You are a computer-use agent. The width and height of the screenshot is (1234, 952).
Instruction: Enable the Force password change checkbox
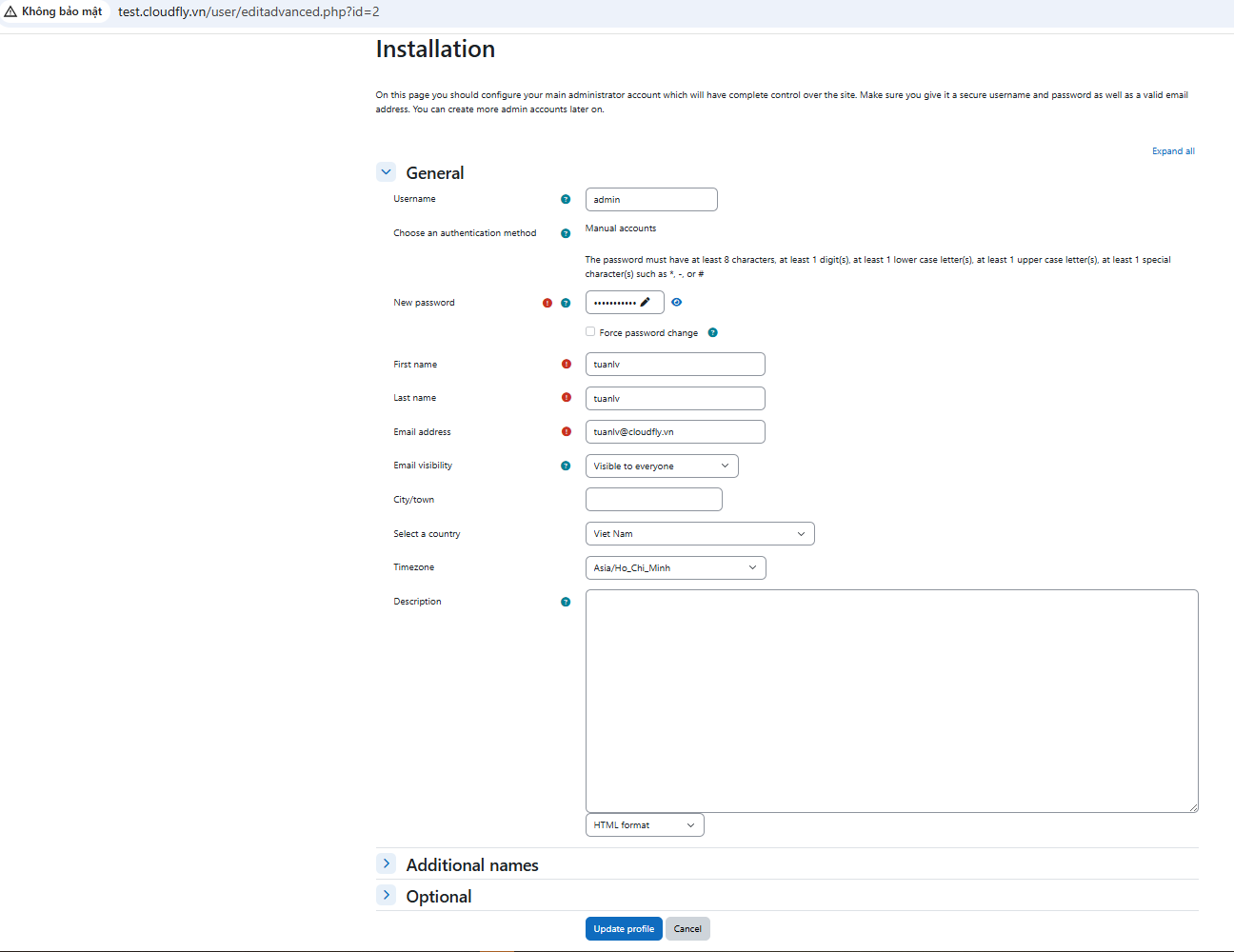click(x=590, y=331)
